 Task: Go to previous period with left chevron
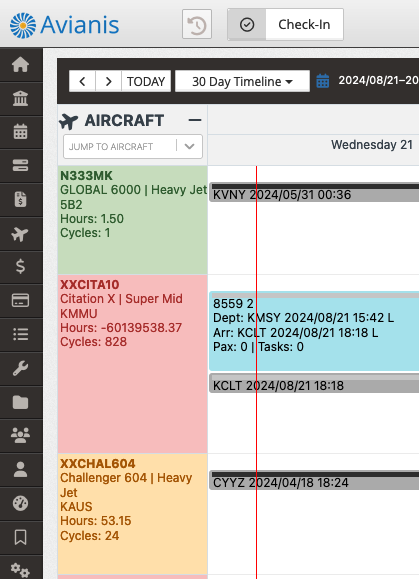point(82,81)
